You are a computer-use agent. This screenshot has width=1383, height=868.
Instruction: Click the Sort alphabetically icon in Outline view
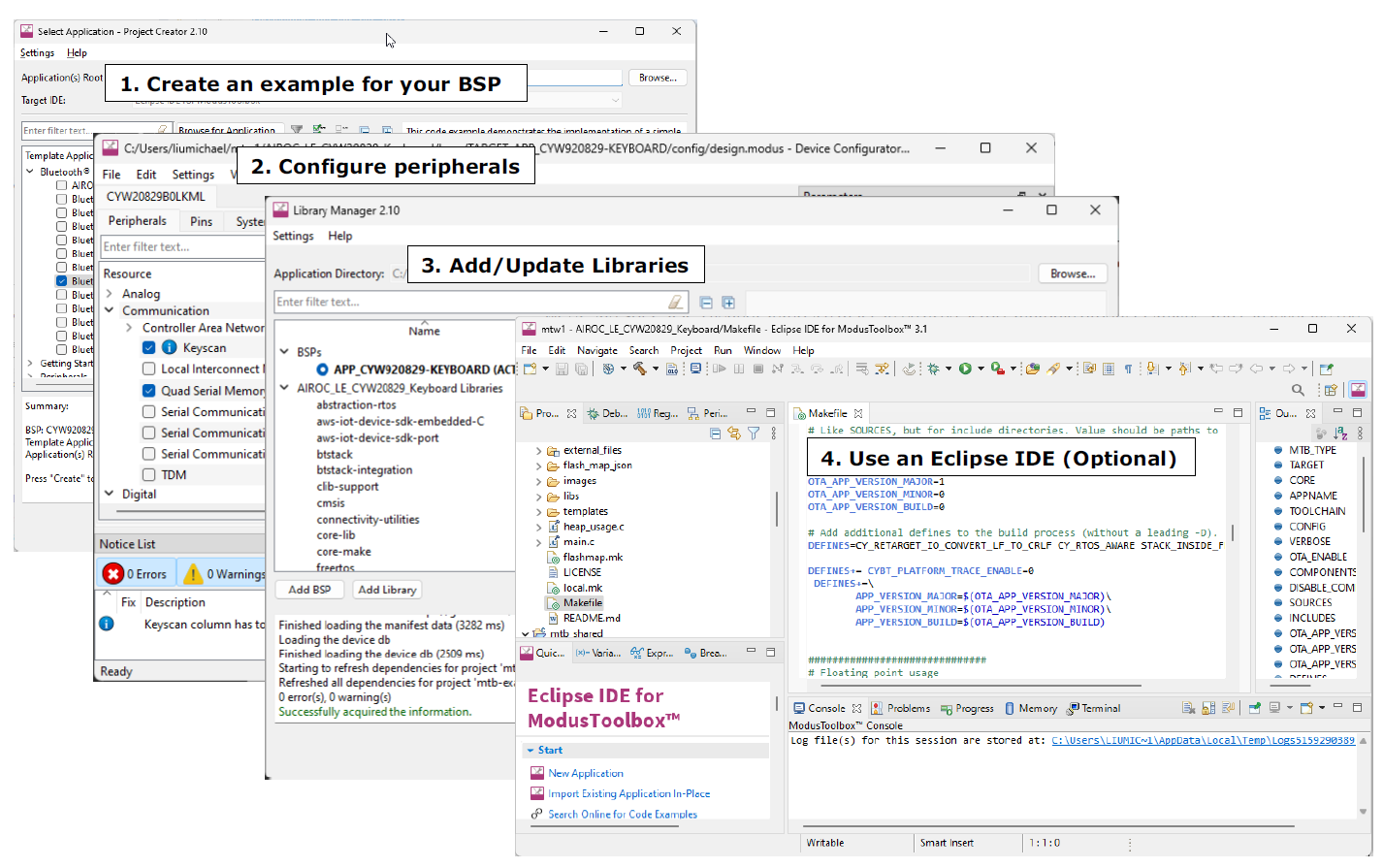pos(1340,434)
